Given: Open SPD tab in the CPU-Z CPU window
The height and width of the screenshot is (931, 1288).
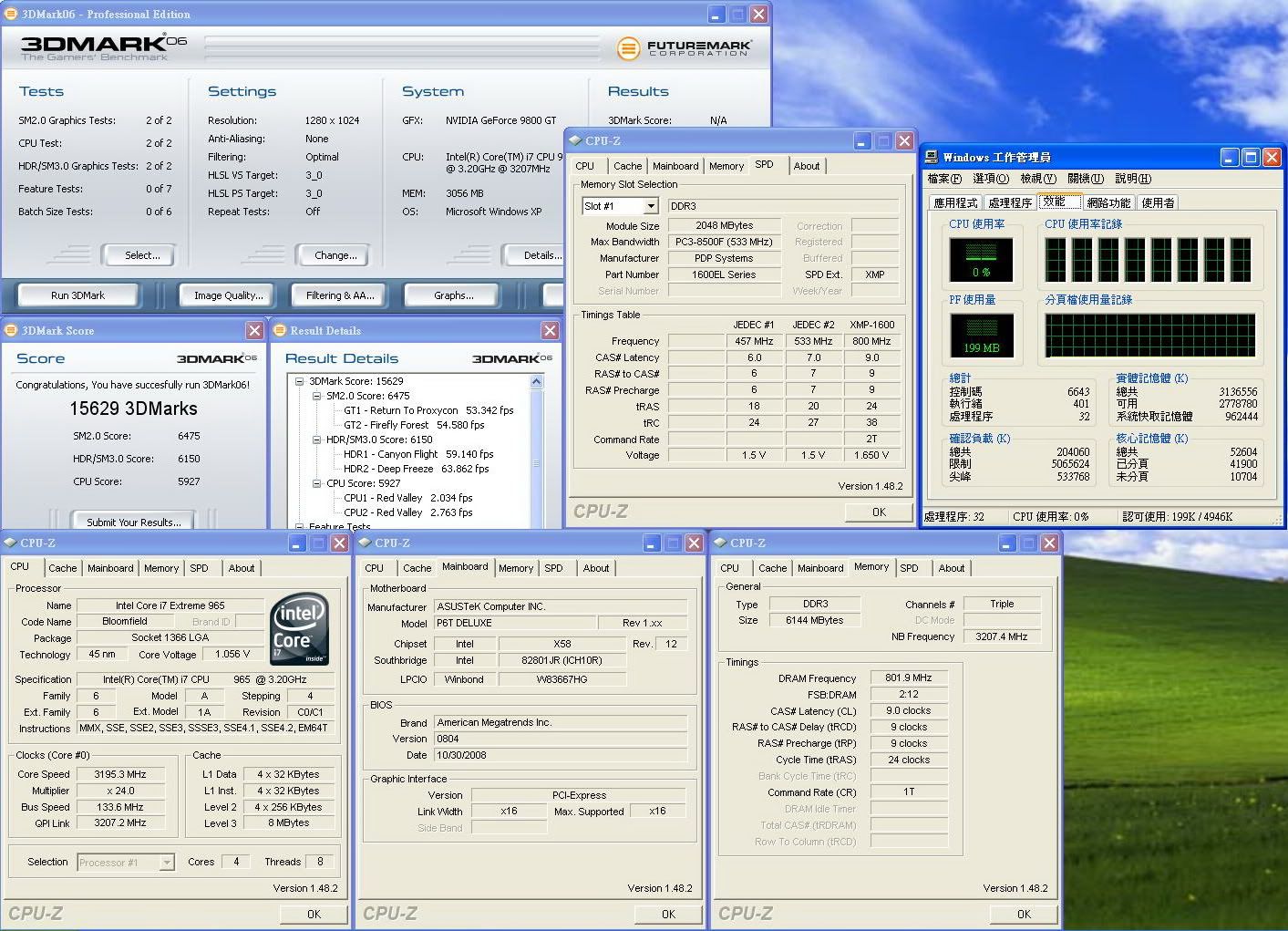Looking at the screenshot, I should 199,568.
